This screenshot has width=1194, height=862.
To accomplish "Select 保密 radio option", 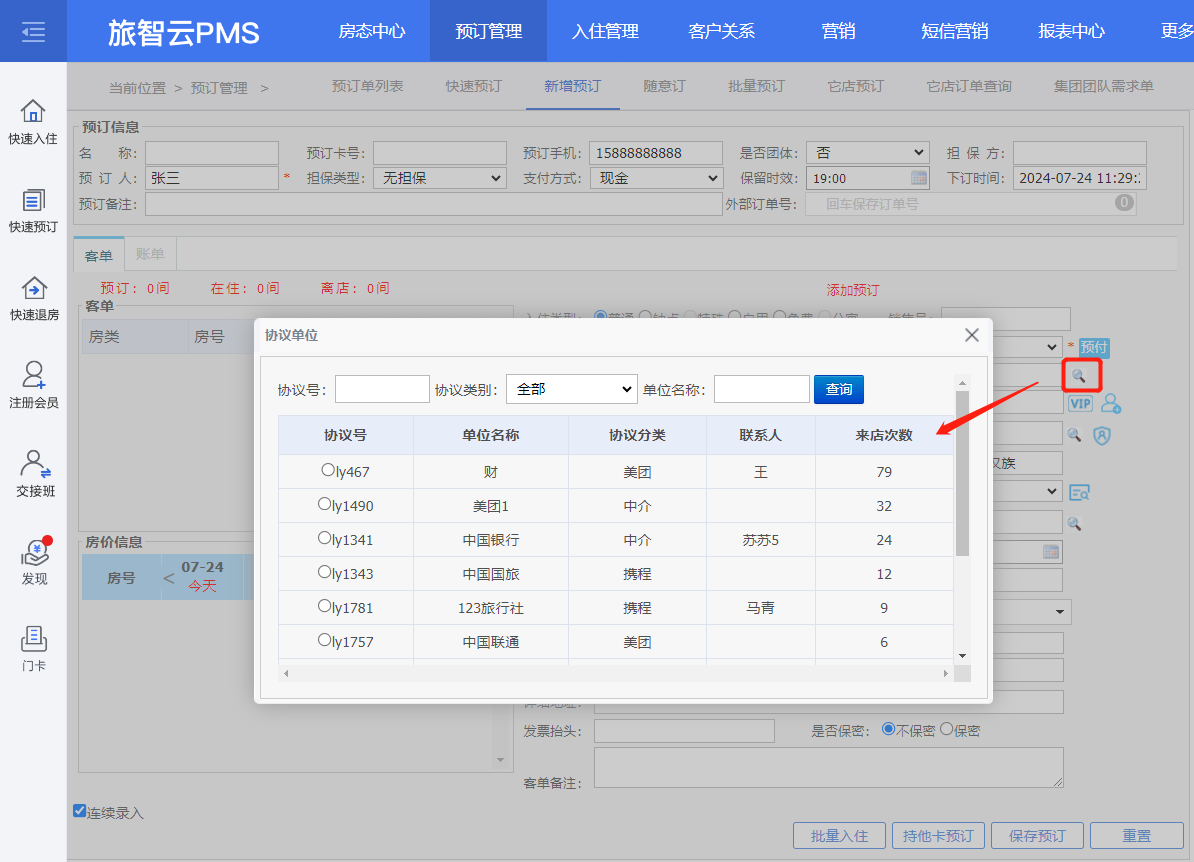I will (x=947, y=729).
